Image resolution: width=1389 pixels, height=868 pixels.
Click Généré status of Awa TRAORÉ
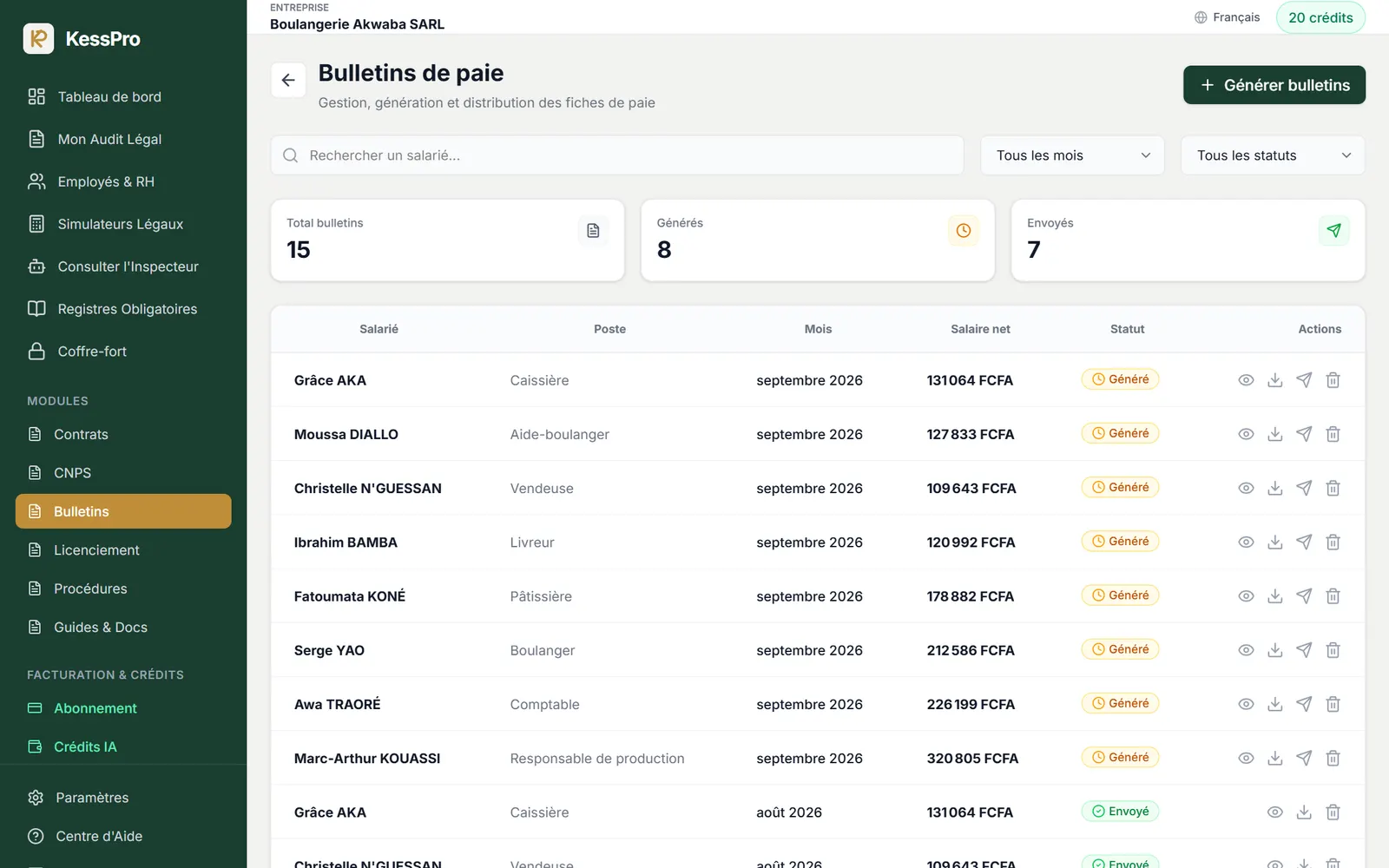1120,703
